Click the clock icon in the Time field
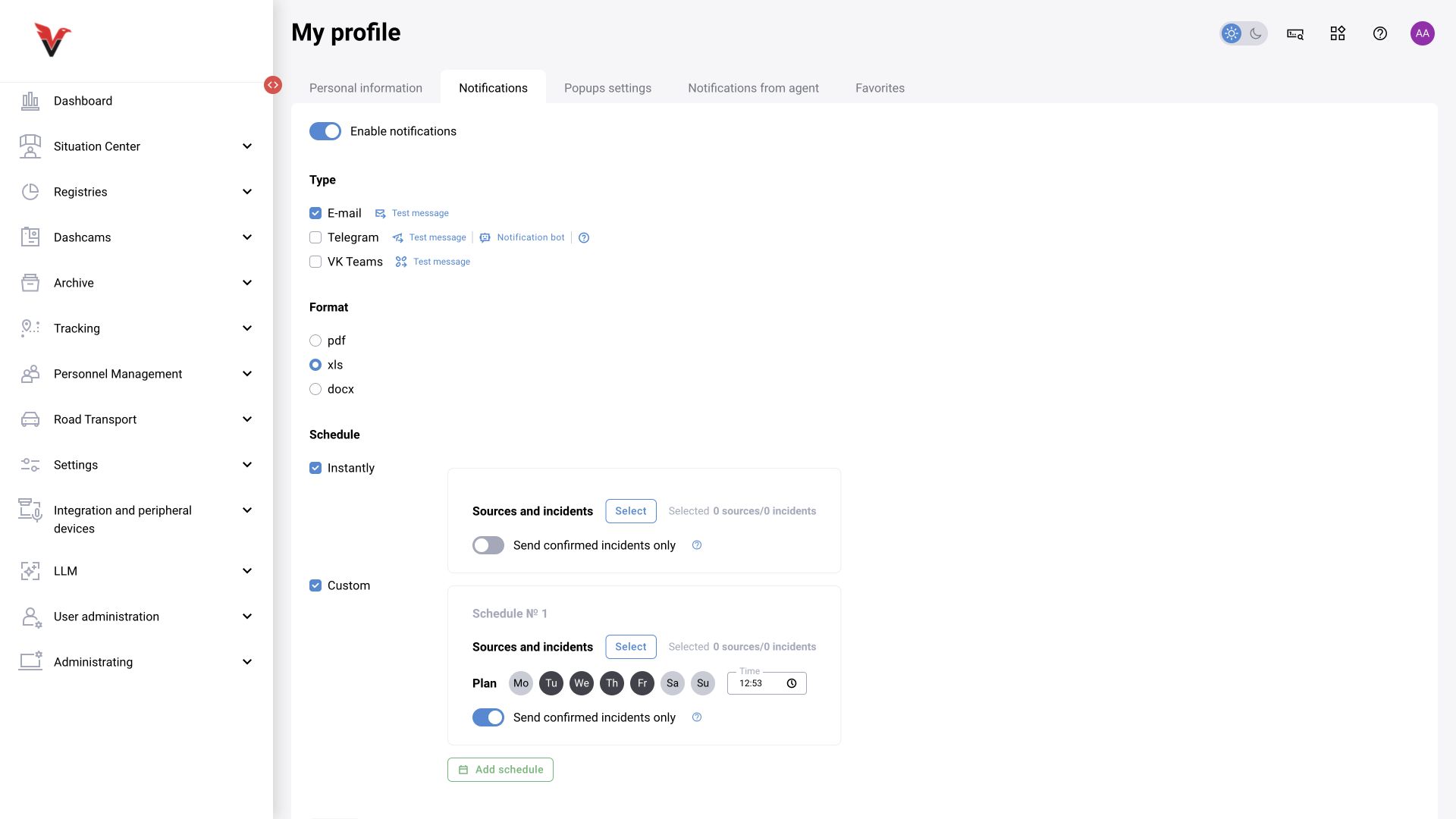 (792, 683)
